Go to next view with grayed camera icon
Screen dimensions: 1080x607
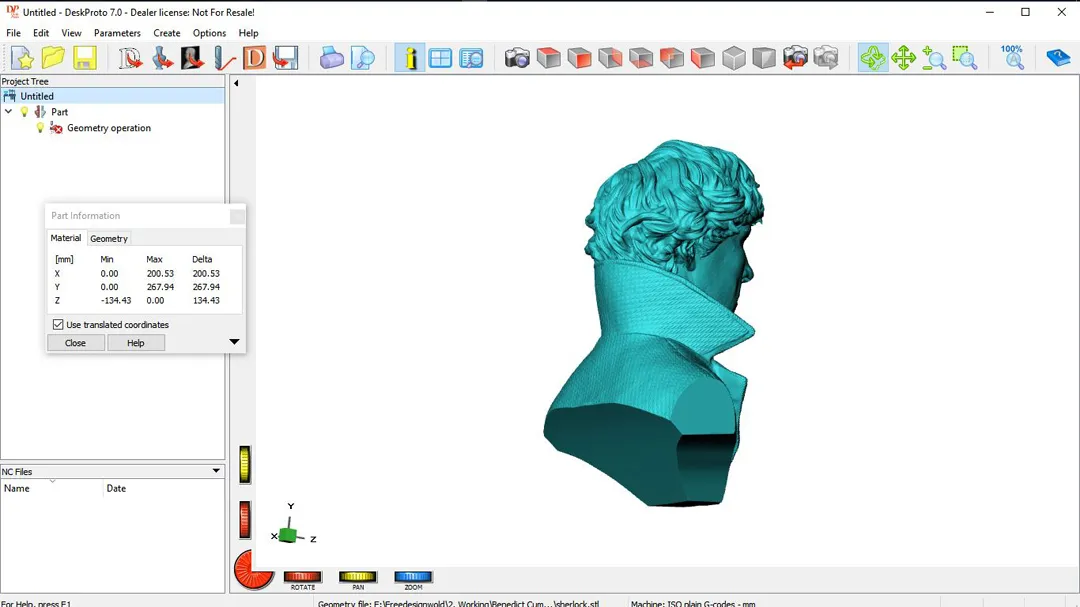(826, 59)
